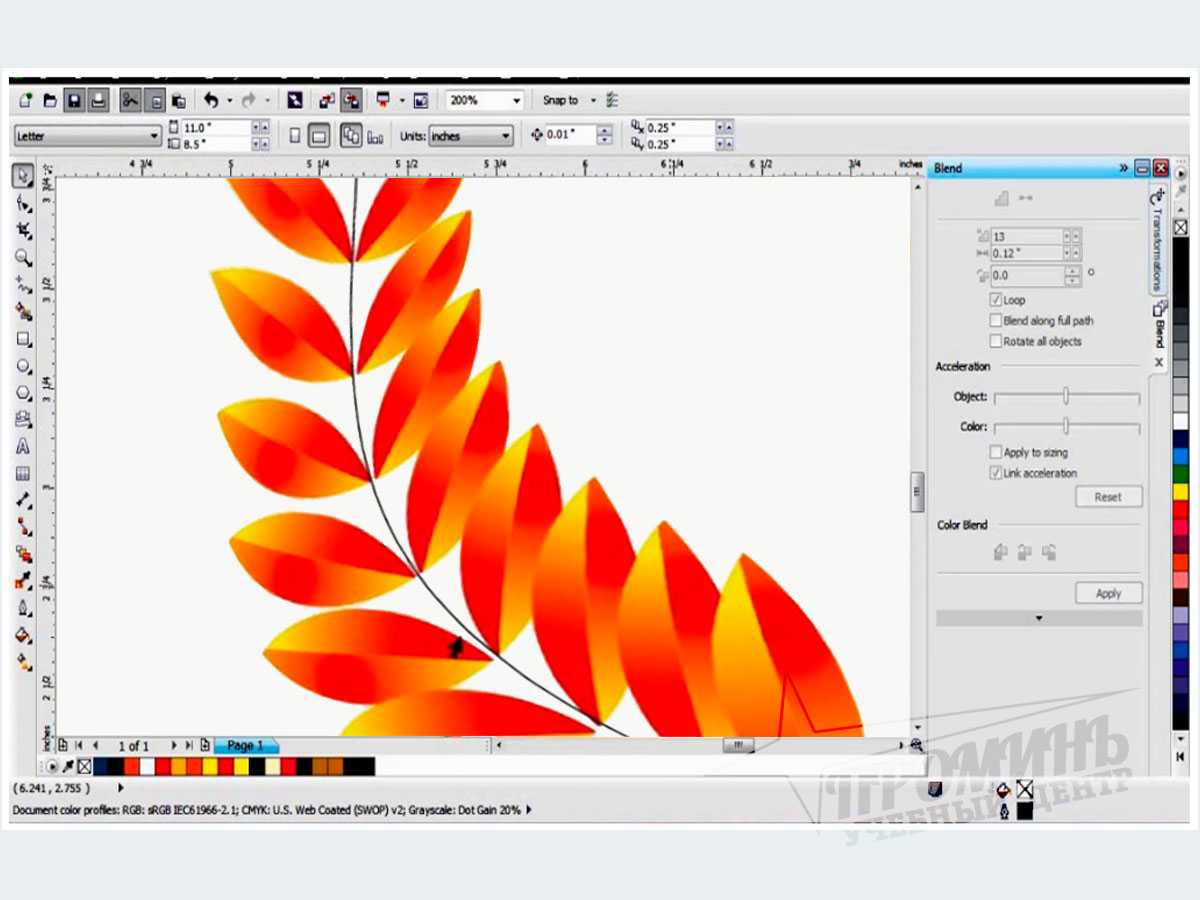This screenshot has height=900, width=1200.
Task: Click the blend steps number field
Action: 1026,237
